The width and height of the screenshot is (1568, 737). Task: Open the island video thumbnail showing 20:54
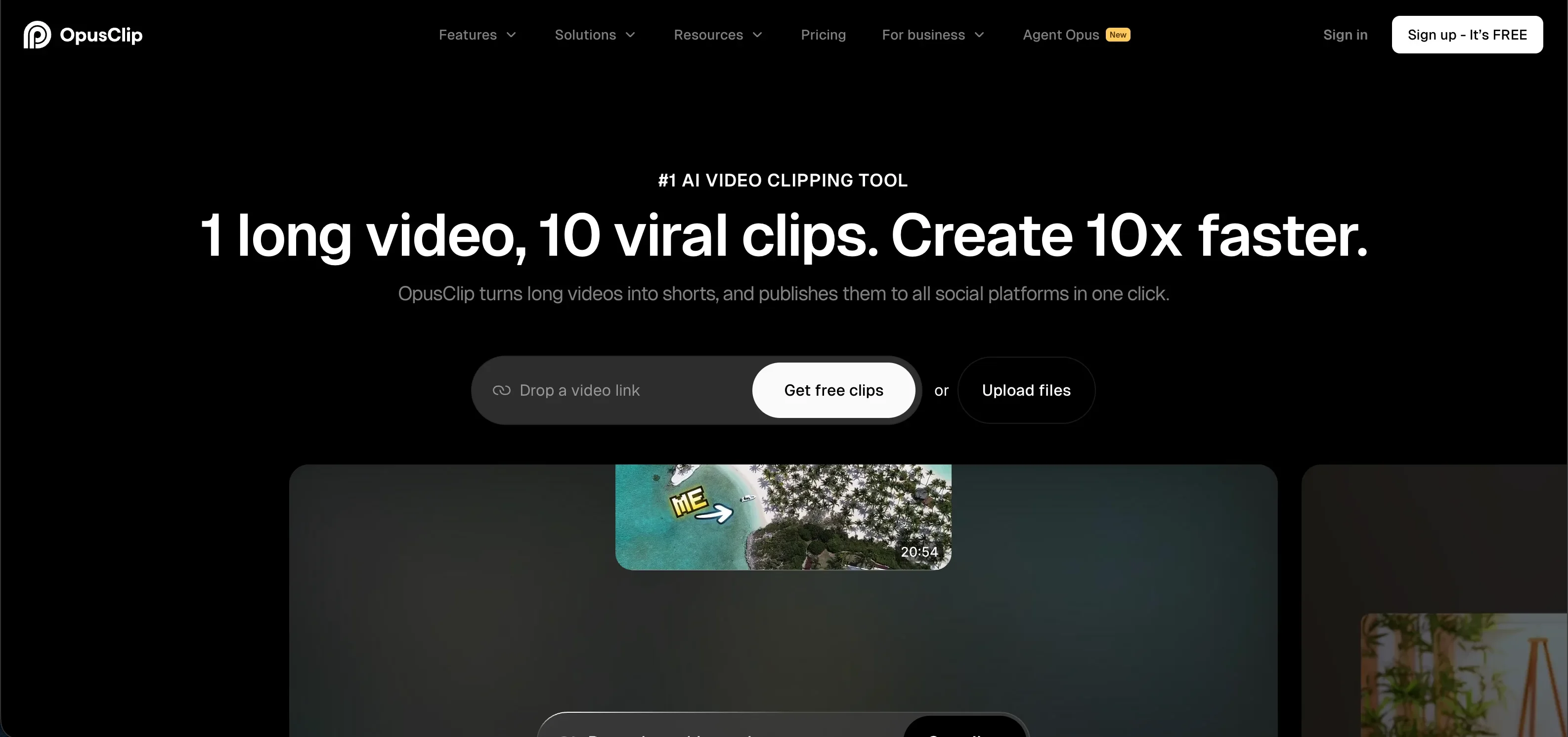pyautogui.click(x=783, y=517)
